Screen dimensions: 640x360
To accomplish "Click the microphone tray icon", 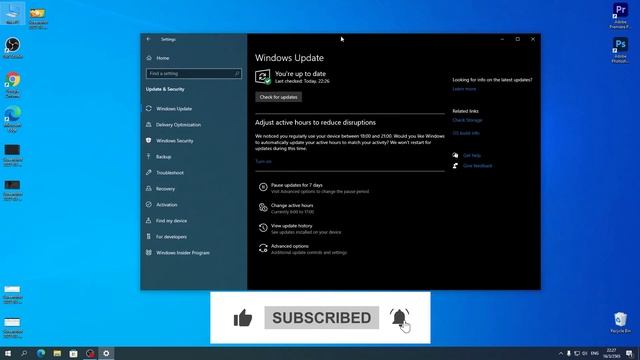I will [x=569, y=353].
